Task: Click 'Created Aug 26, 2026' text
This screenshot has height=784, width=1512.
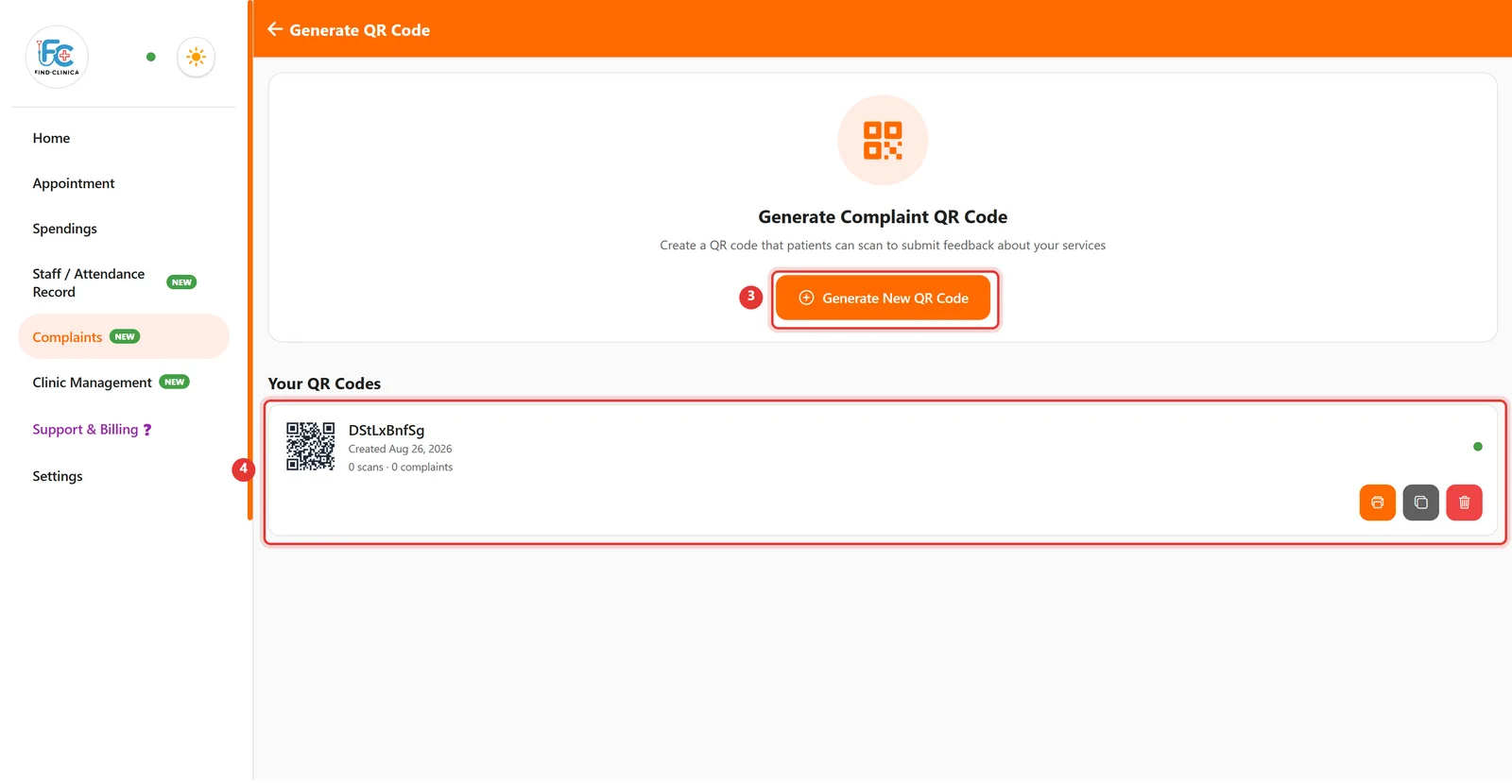Action: point(401,450)
